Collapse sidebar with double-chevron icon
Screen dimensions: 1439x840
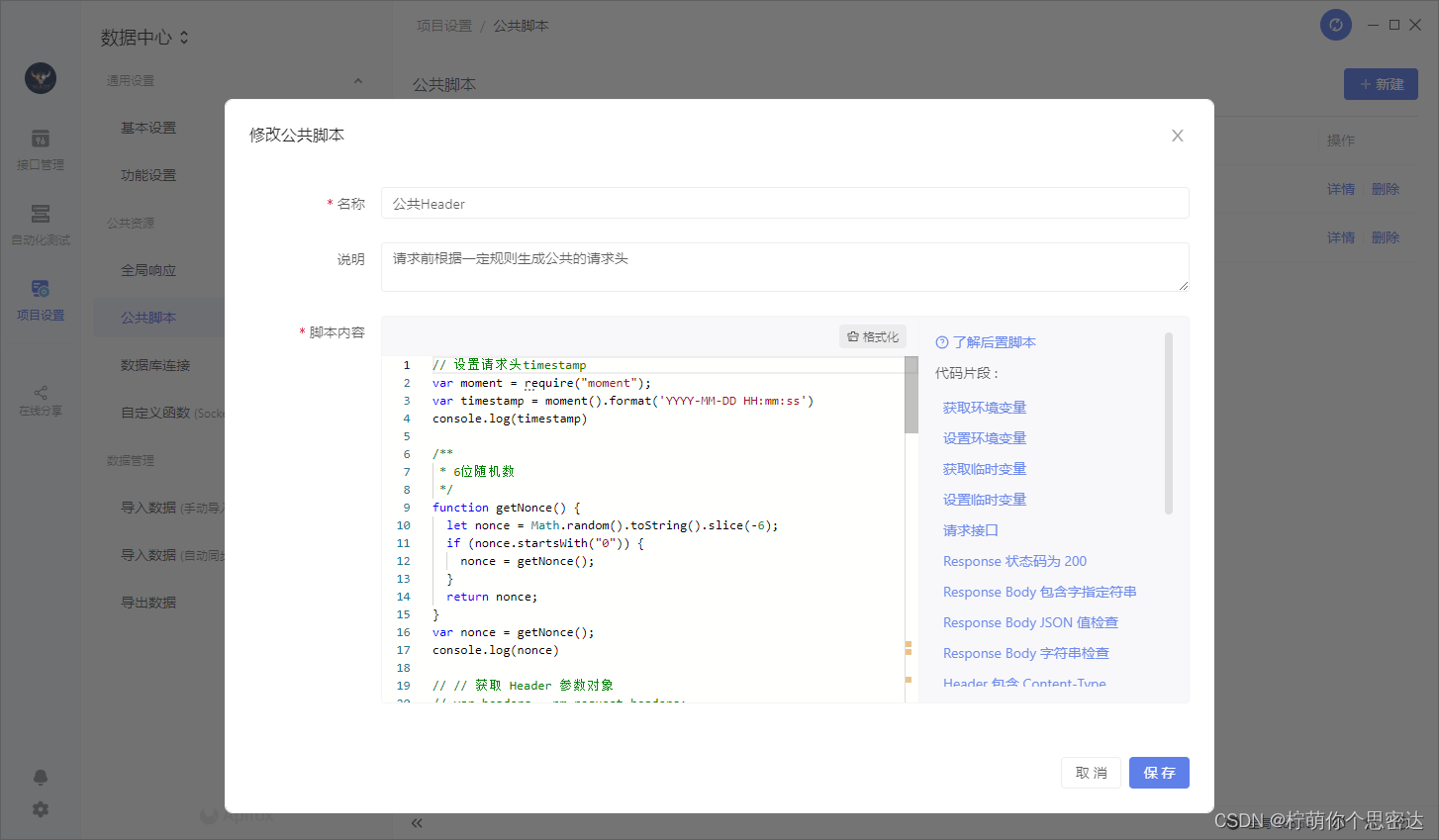point(417,822)
